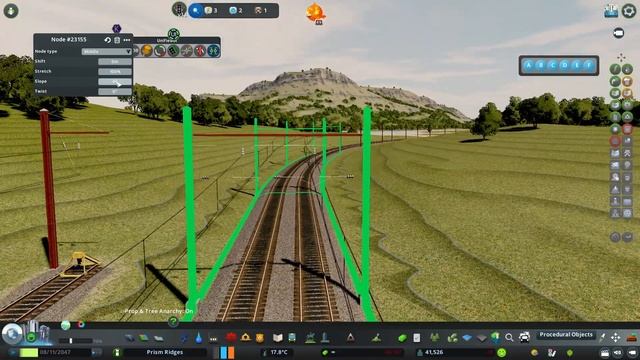640x360 pixels.
Task: Click the D button in blue letter panel
Action: (565, 65)
